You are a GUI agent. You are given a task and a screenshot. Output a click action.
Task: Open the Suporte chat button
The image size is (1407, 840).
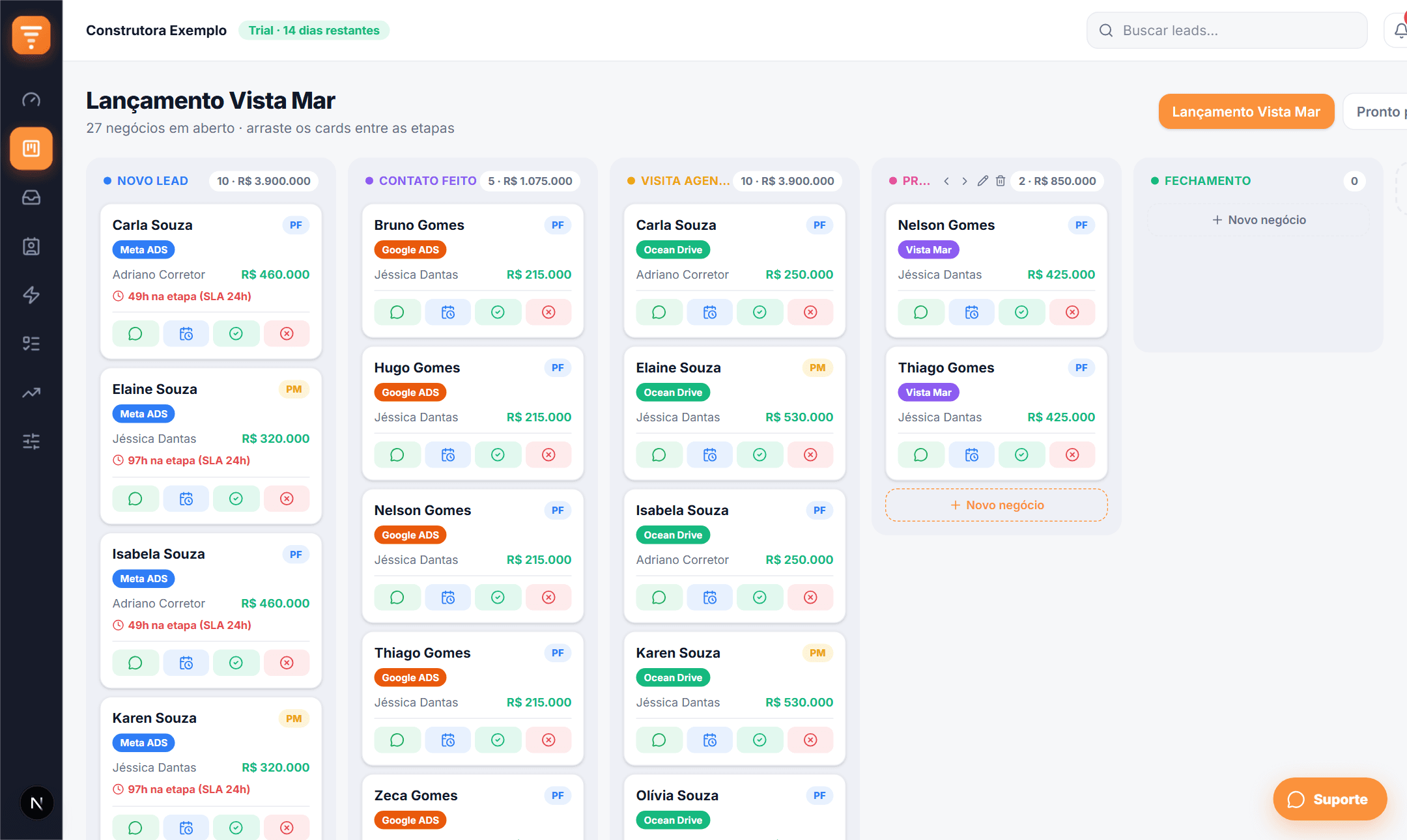[1330, 799]
